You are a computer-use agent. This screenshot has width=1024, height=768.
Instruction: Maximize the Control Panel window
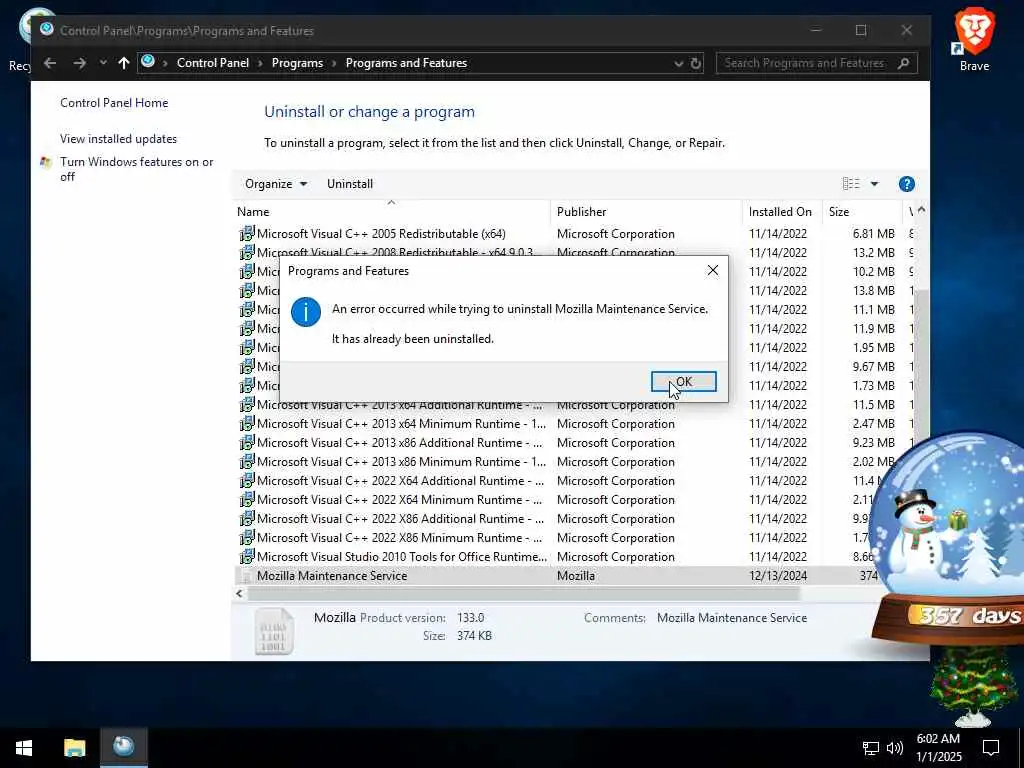[x=861, y=30]
